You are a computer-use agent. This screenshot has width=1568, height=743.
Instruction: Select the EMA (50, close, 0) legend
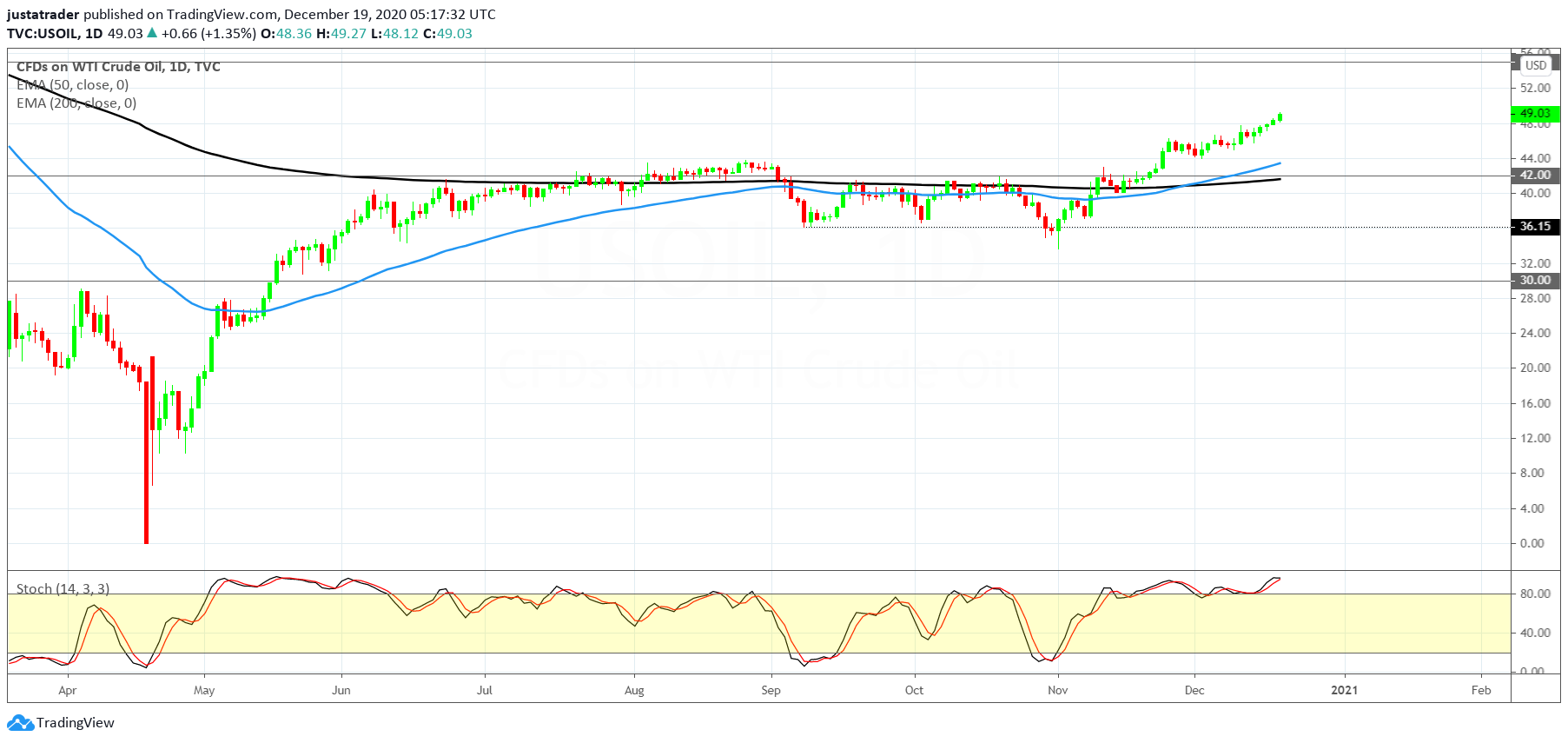(72, 85)
